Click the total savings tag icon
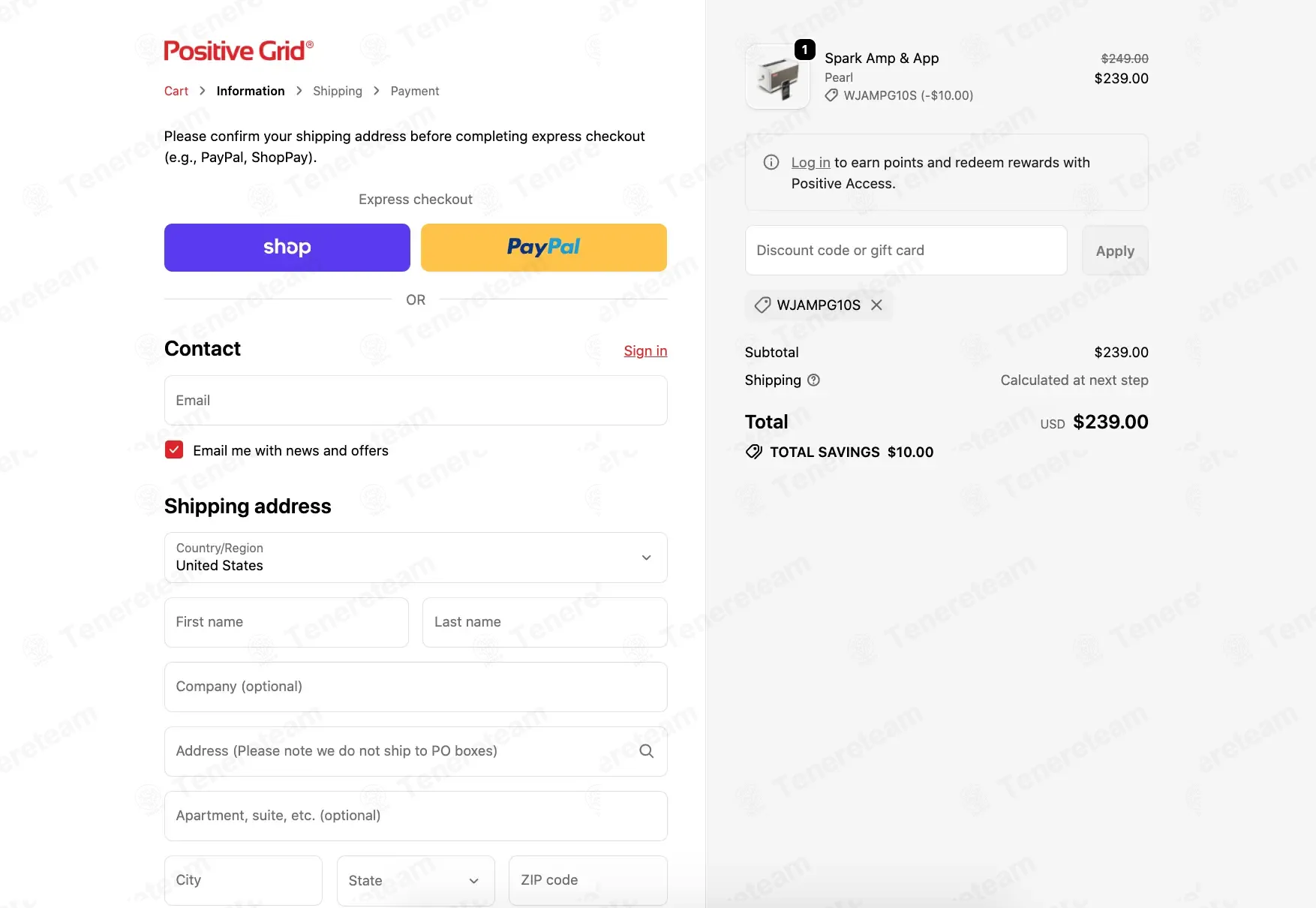 pyautogui.click(x=753, y=452)
